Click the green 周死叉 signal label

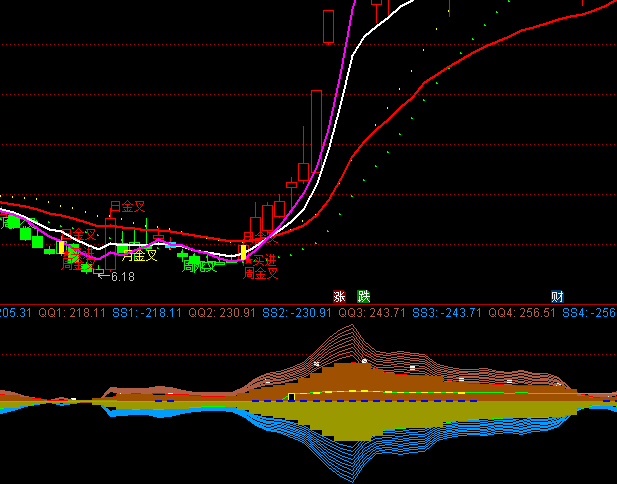(x=199, y=266)
